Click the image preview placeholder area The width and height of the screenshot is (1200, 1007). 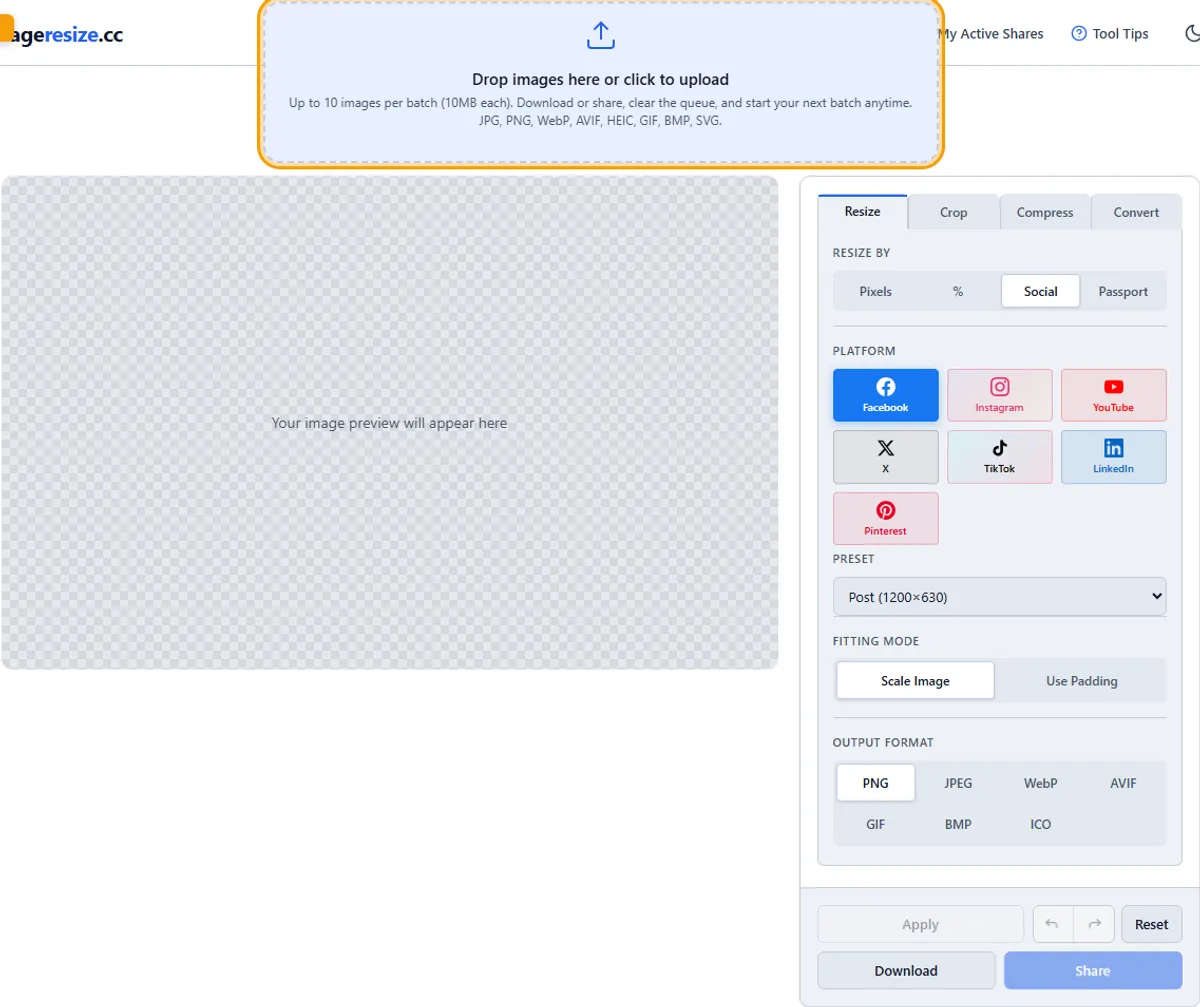(390, 423)
